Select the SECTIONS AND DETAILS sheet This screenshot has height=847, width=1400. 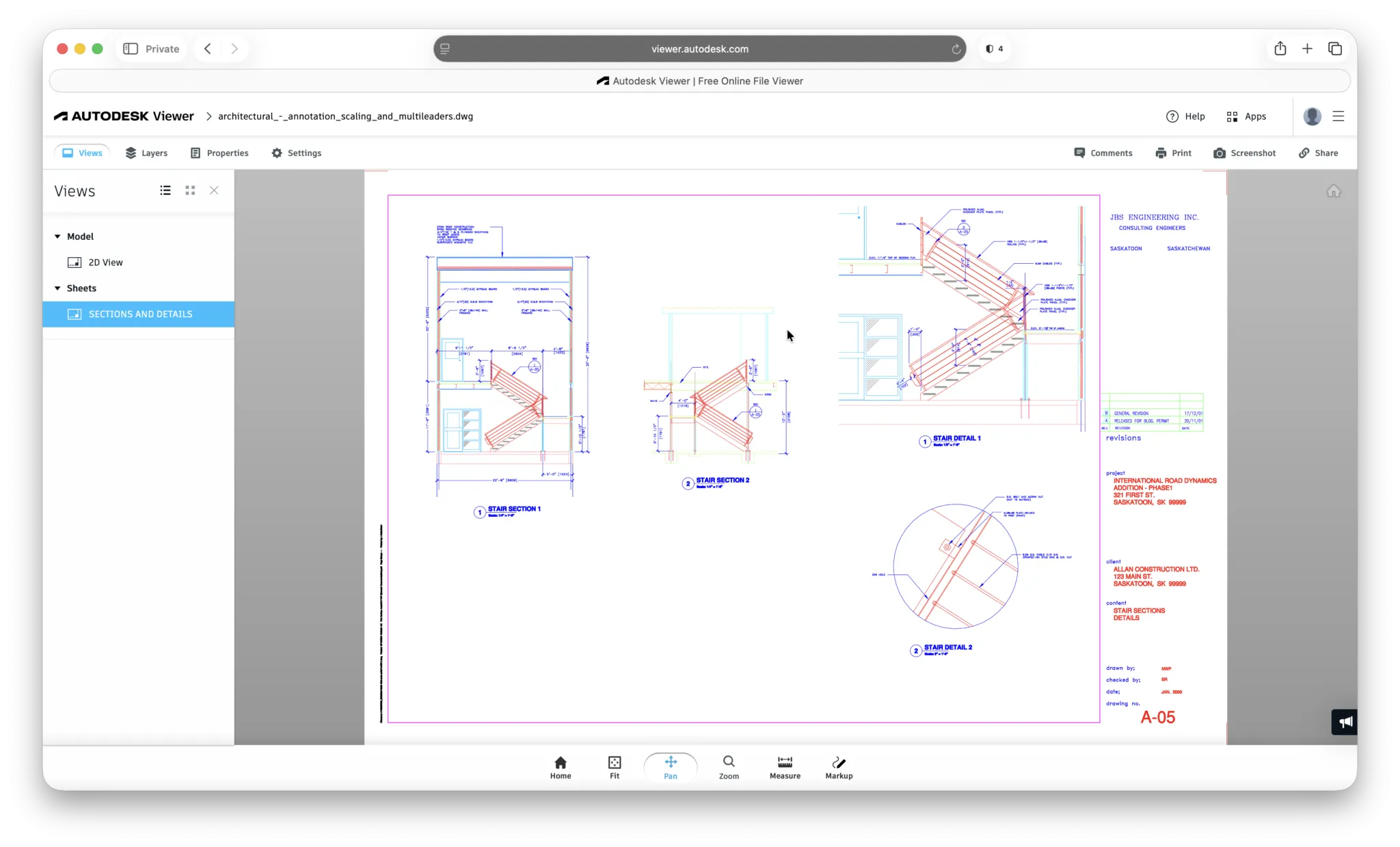(x=140, y=314)
